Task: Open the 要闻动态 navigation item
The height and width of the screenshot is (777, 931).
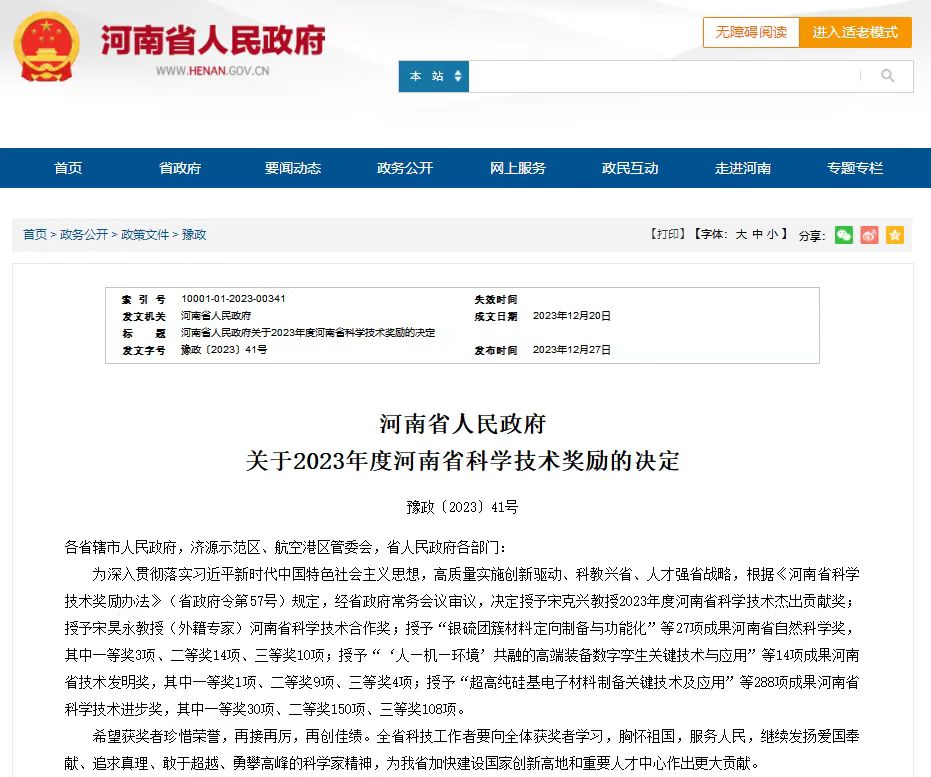Action: 293,168
